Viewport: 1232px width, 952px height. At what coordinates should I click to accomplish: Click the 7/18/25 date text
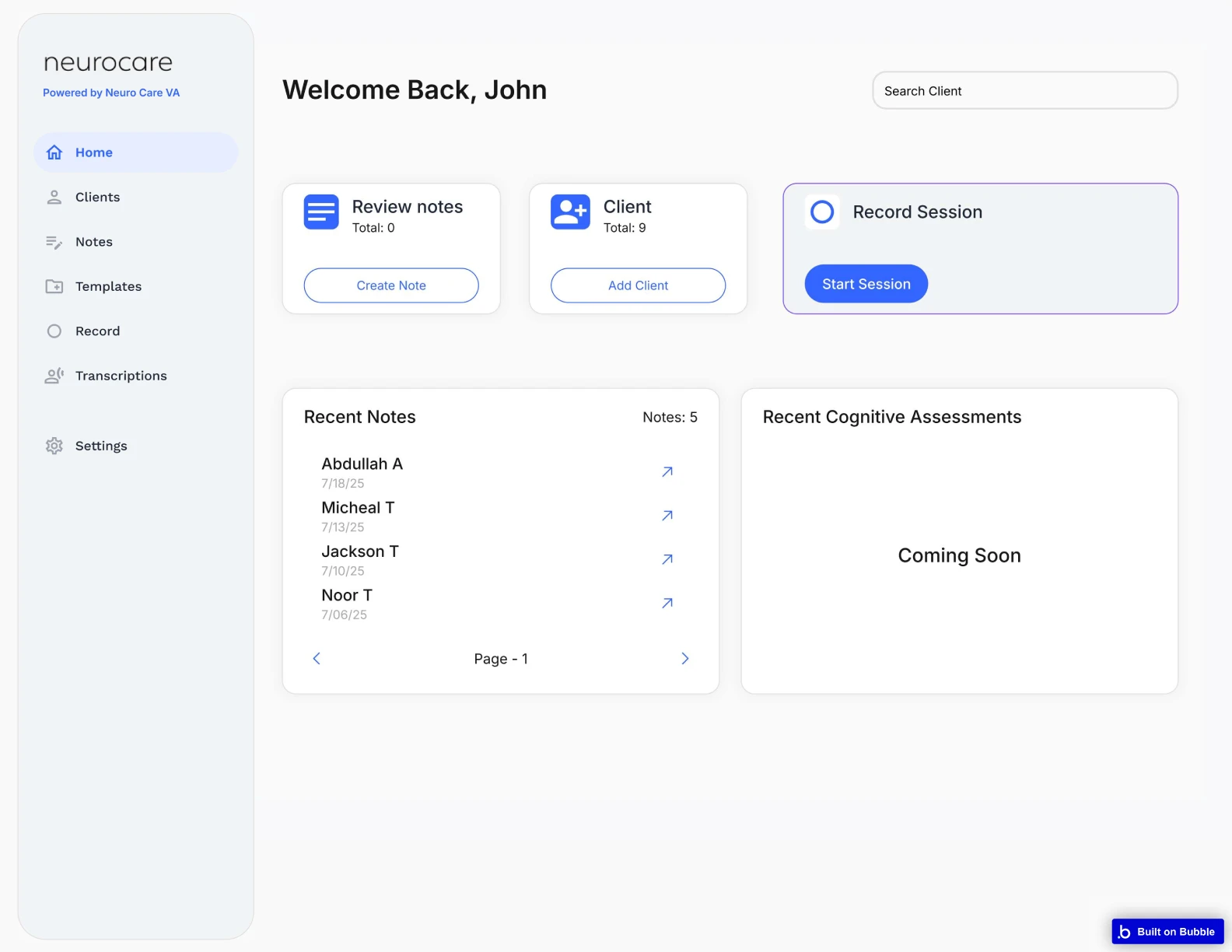pos(343,484)
